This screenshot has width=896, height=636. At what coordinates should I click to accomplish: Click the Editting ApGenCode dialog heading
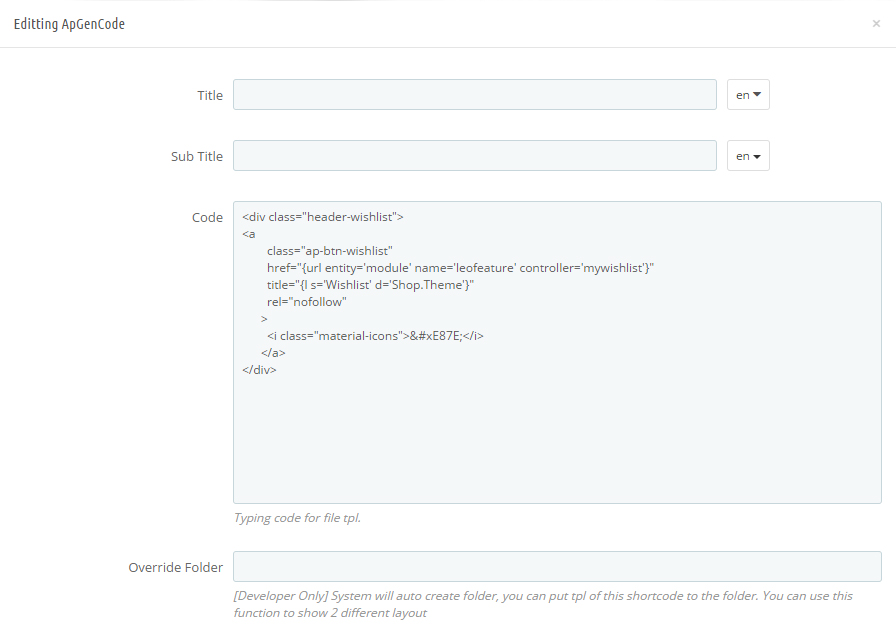(x=69, y=24)
